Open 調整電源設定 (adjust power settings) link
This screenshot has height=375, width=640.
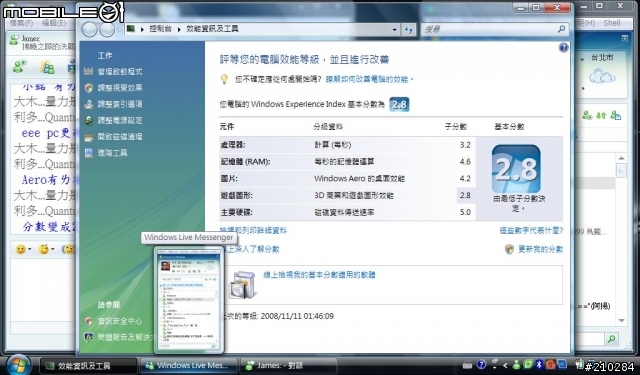pos(120,120)
